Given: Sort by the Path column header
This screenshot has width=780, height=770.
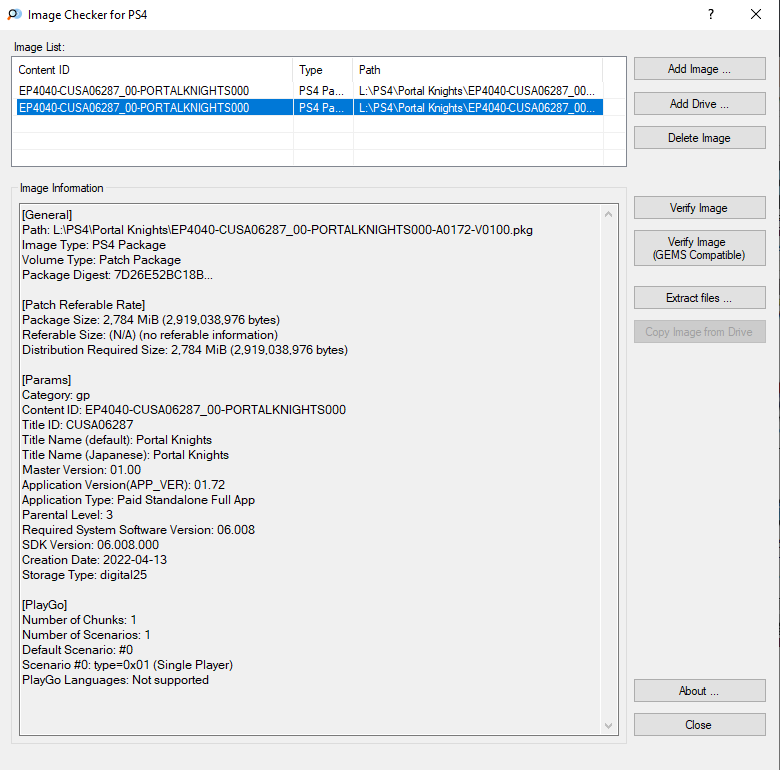Looking at the screenshot, I should 478,70.
